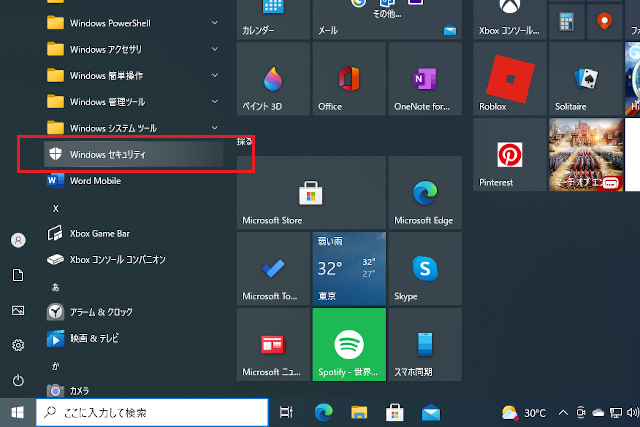The width and height of the screenshot is (640, 427).
Task: Open File Explorer from taskbar
Action: point(359,413)
